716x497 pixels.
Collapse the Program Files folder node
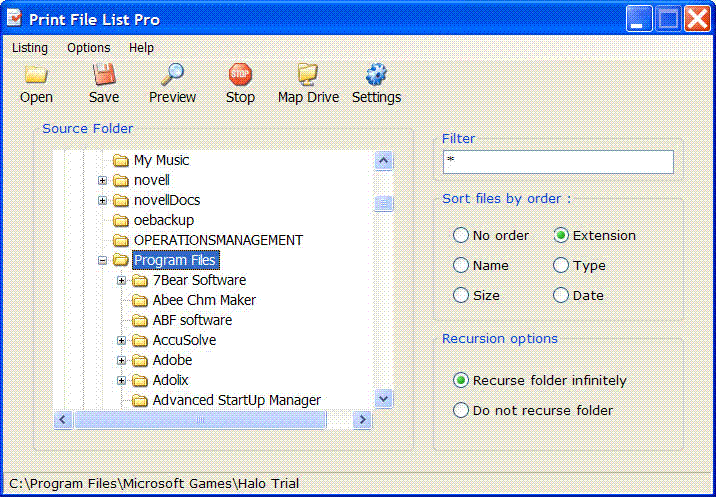102,260
